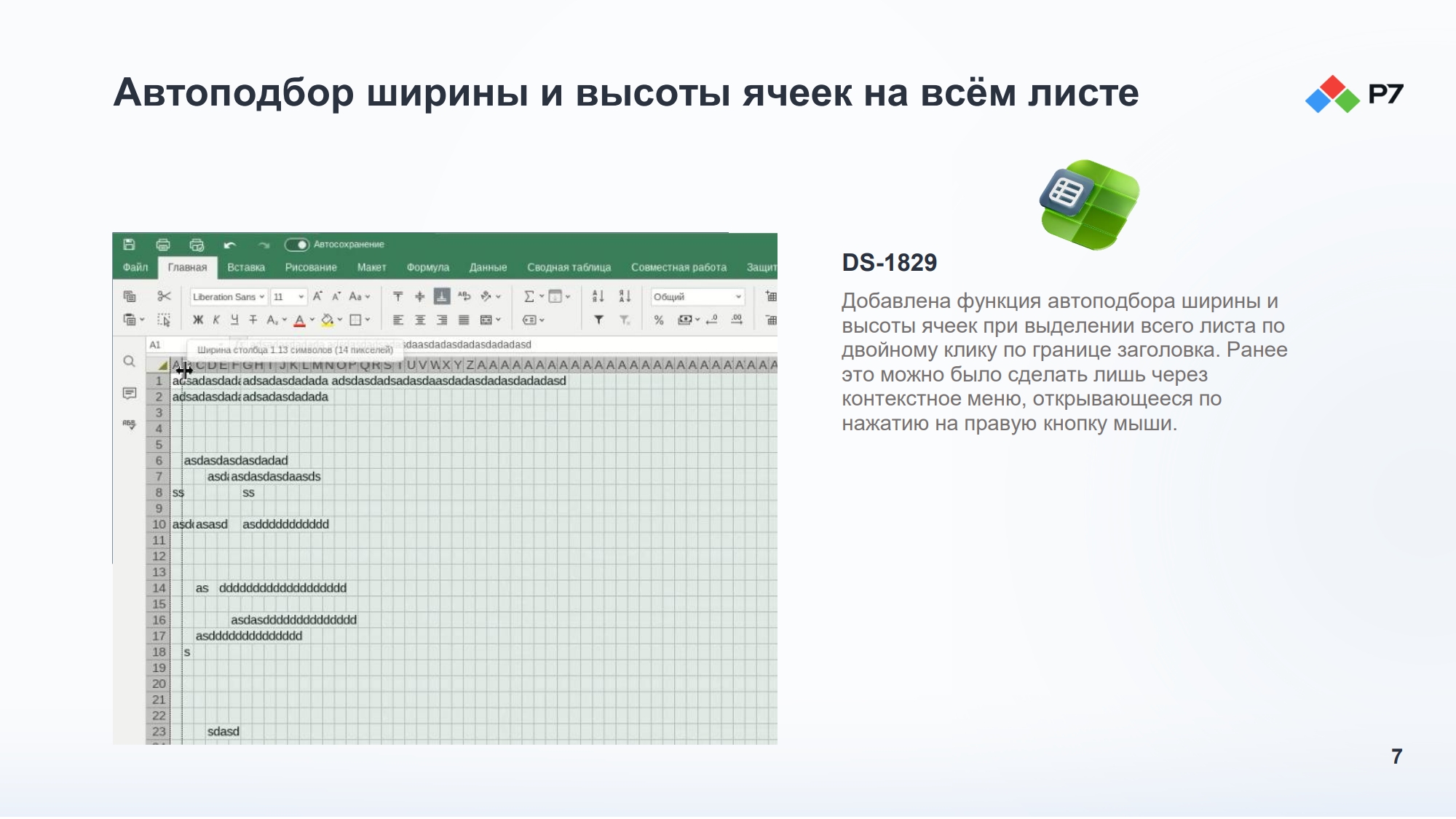Open the font size 11 dropdown

288,297
